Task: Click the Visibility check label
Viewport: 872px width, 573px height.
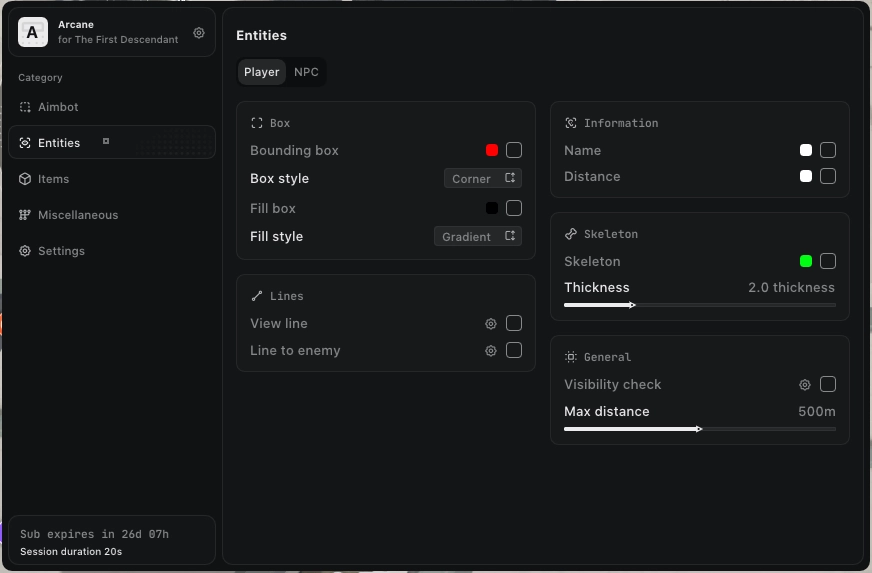Action: point(612,384)
